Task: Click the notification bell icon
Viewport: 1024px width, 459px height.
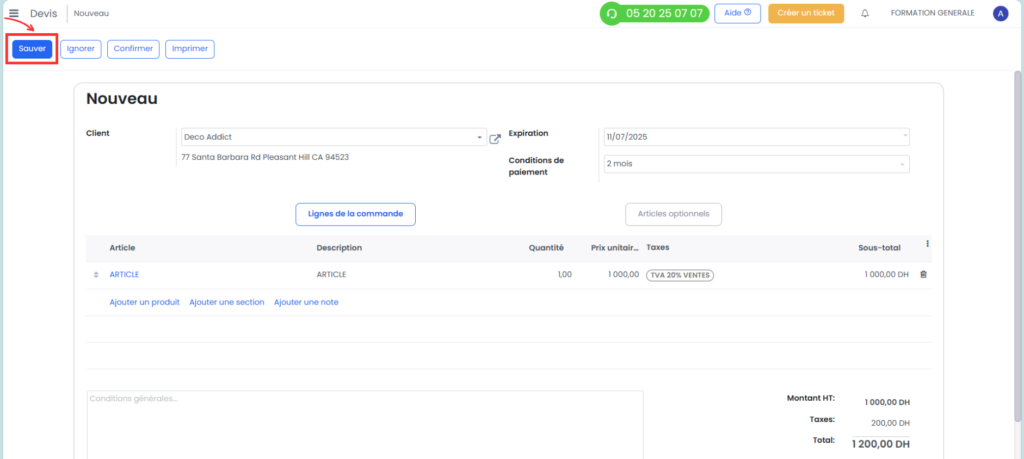Action: point(865,13)
